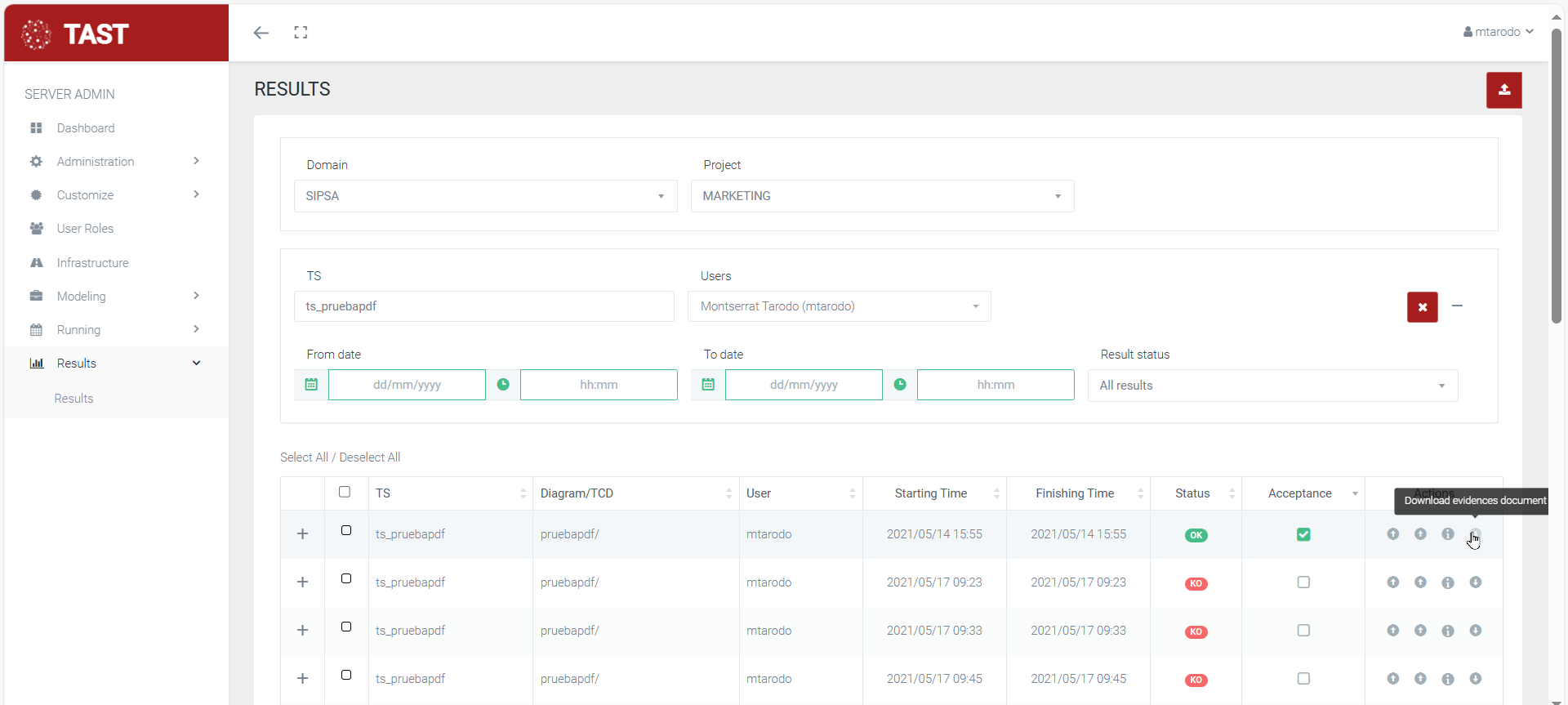Open the From date calendar picker icon
Image resolution: width=1568 pixels, height=705 pixels.
311,385
